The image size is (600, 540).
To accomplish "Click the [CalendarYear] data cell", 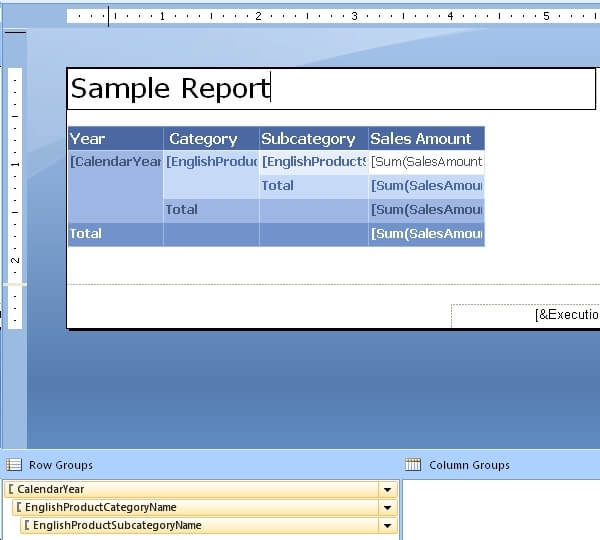I will pos(116,186).
